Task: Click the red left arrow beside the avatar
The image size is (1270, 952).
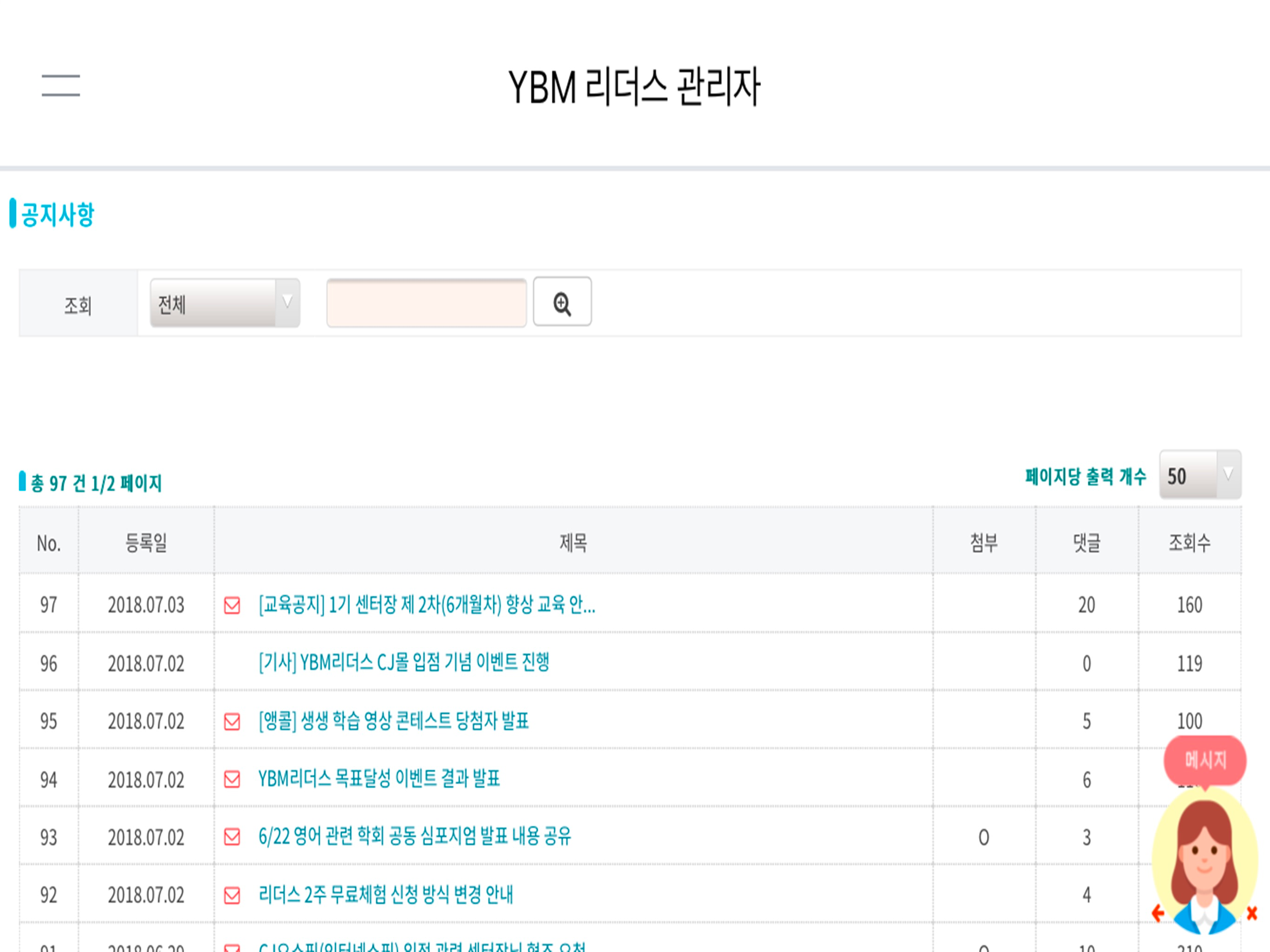Action: (x=1158, y=913)
